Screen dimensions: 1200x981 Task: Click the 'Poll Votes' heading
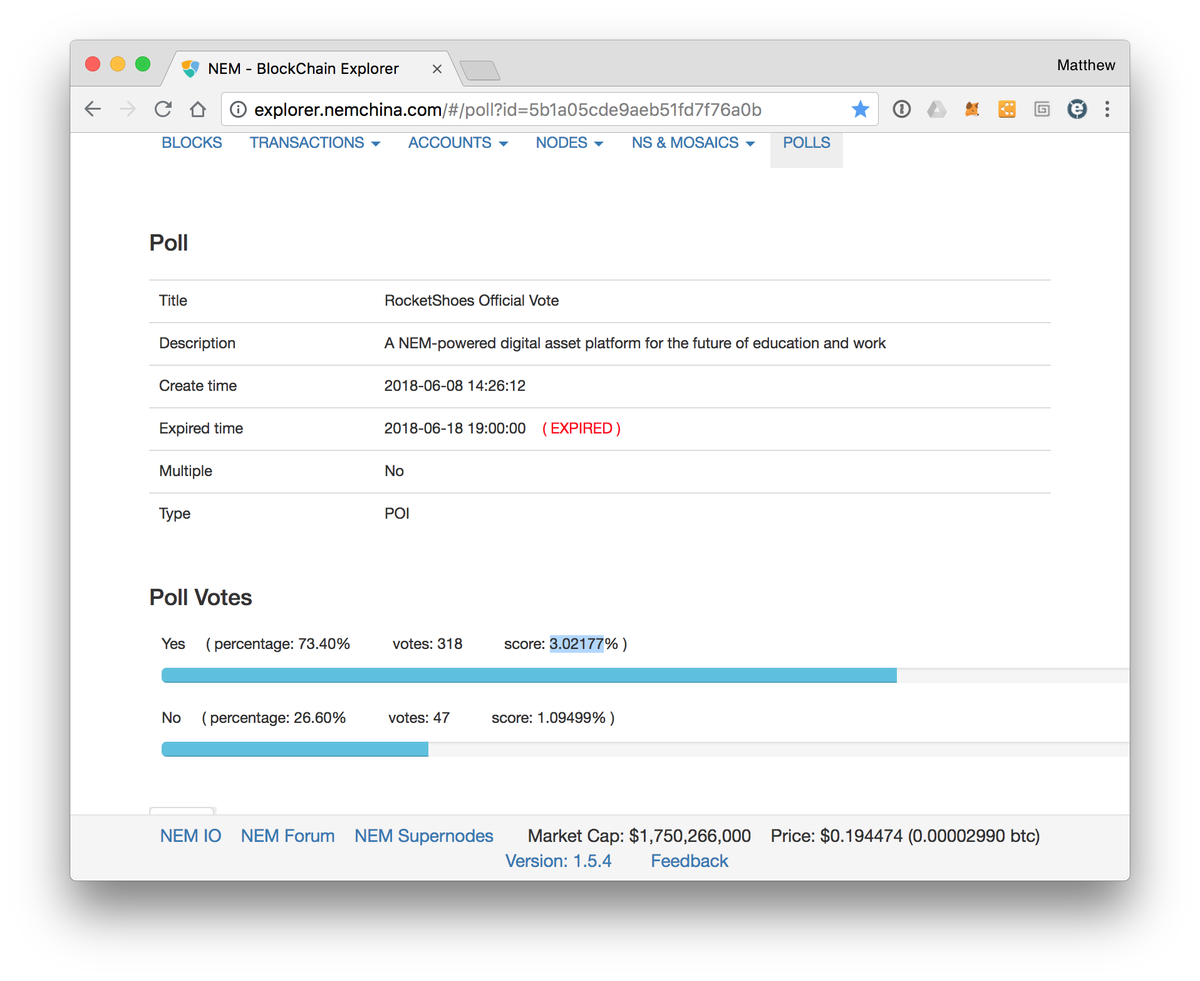(200, 598)
